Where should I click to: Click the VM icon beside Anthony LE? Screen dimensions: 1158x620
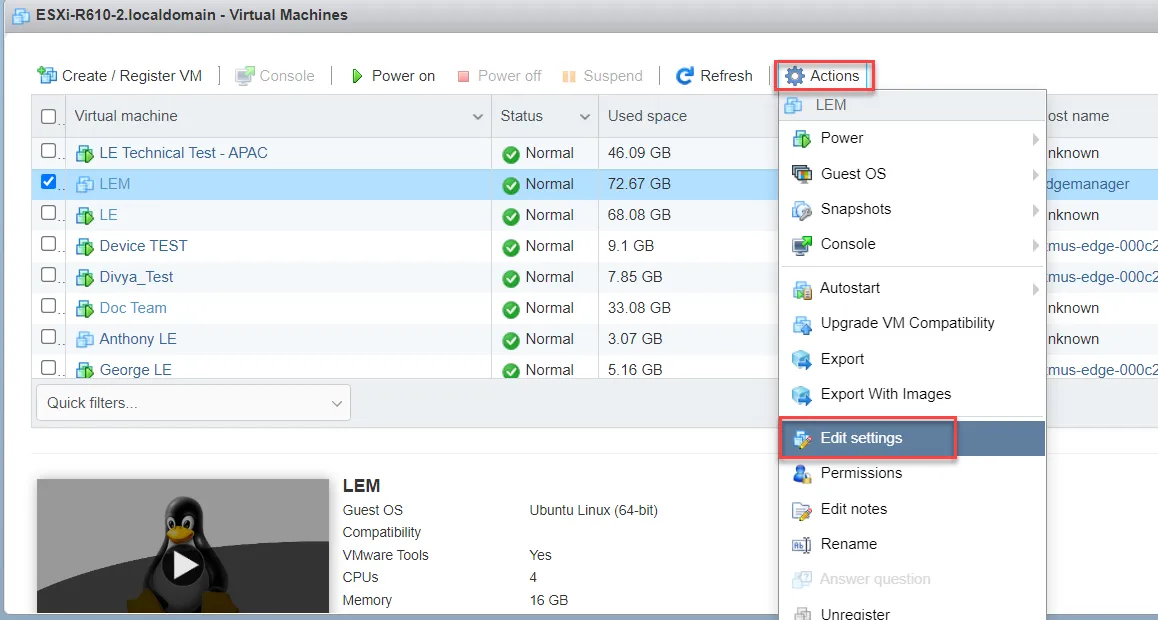coord(85,340)
